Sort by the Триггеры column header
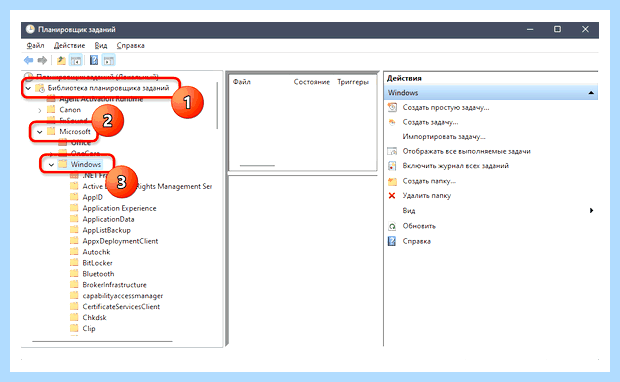Screen dimensions: 620x382 [353, 82]
